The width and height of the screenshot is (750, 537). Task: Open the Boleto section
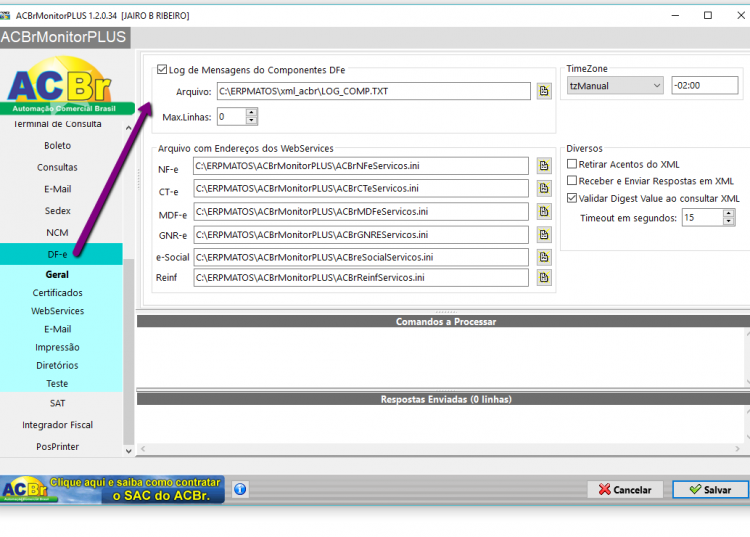tap(57, 145)
